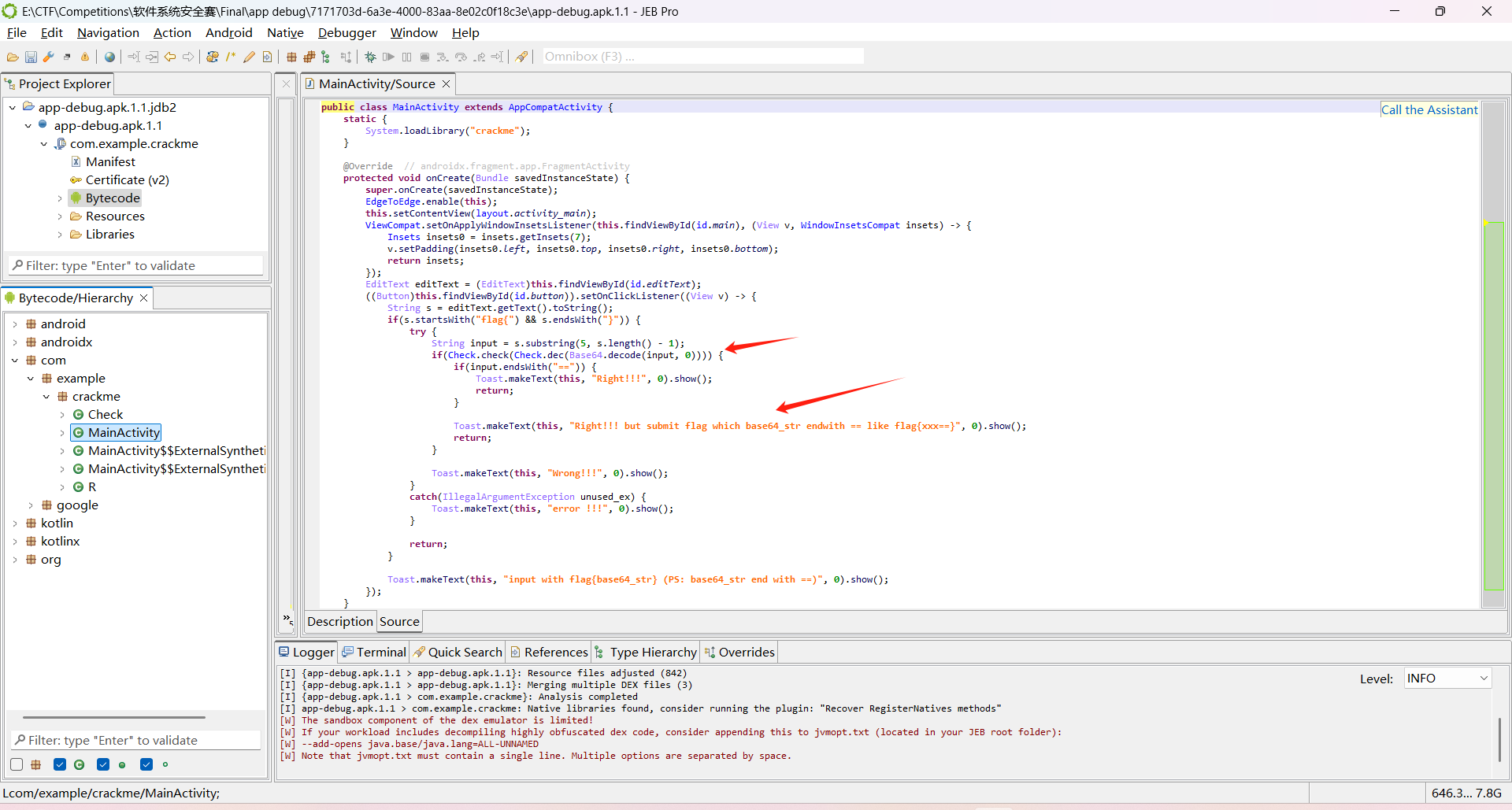Screen dimensions: 1512x810
Task: Click the Open folder toolbar icon
Action: (13, 57)
